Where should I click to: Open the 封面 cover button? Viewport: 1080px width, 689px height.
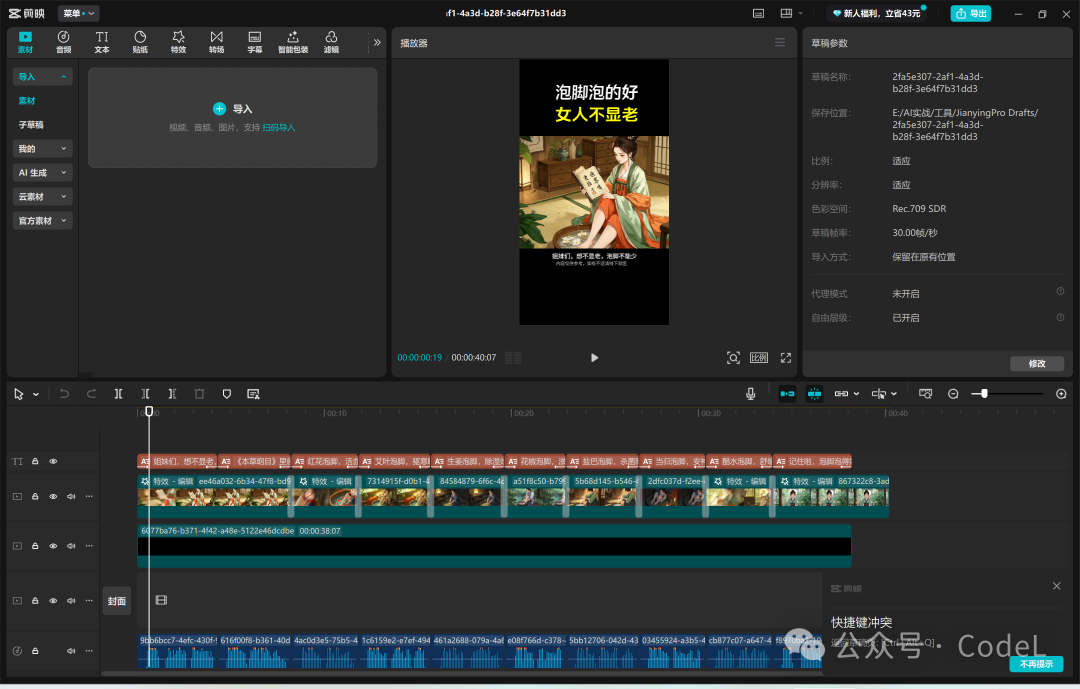(x=116, y=601)
